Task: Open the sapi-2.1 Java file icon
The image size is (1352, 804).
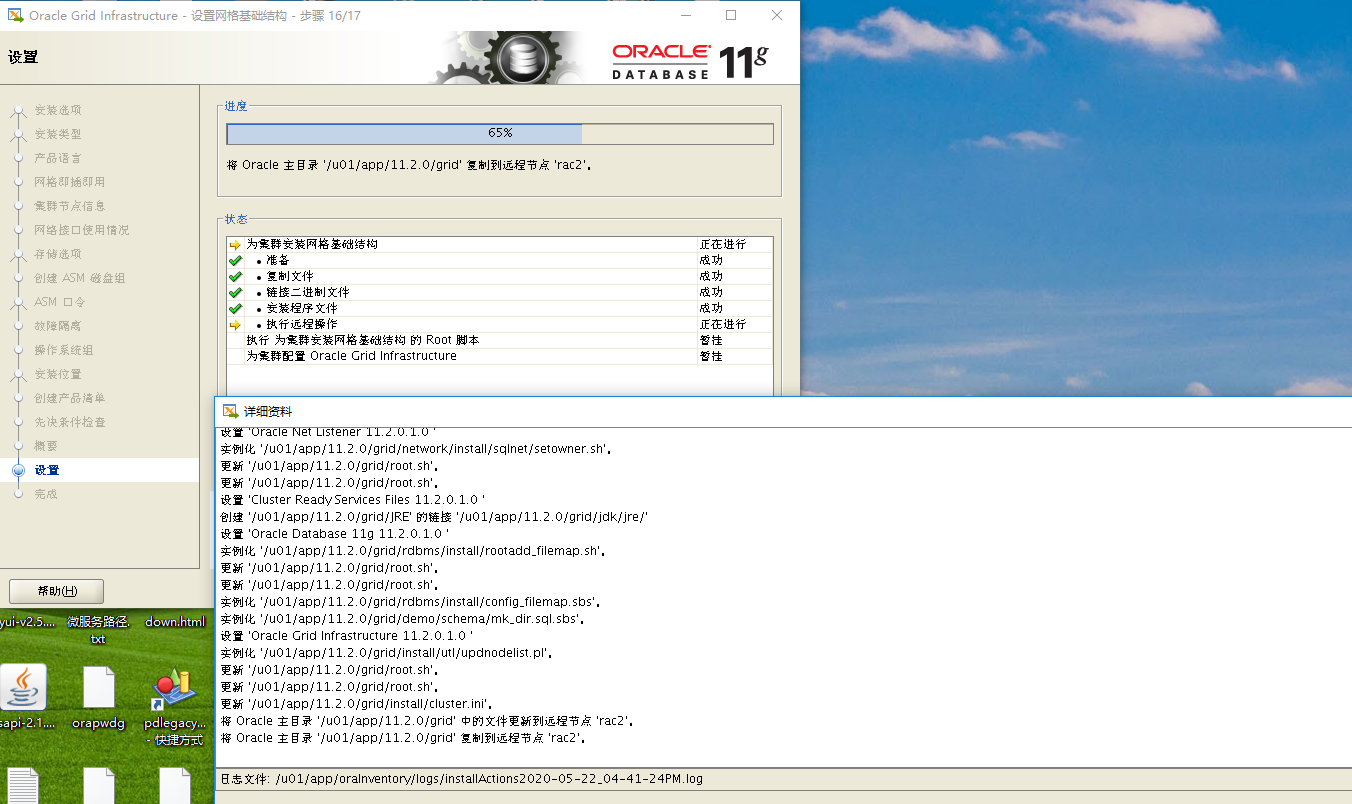Action: pyautogui.click(x=23, y=688)
